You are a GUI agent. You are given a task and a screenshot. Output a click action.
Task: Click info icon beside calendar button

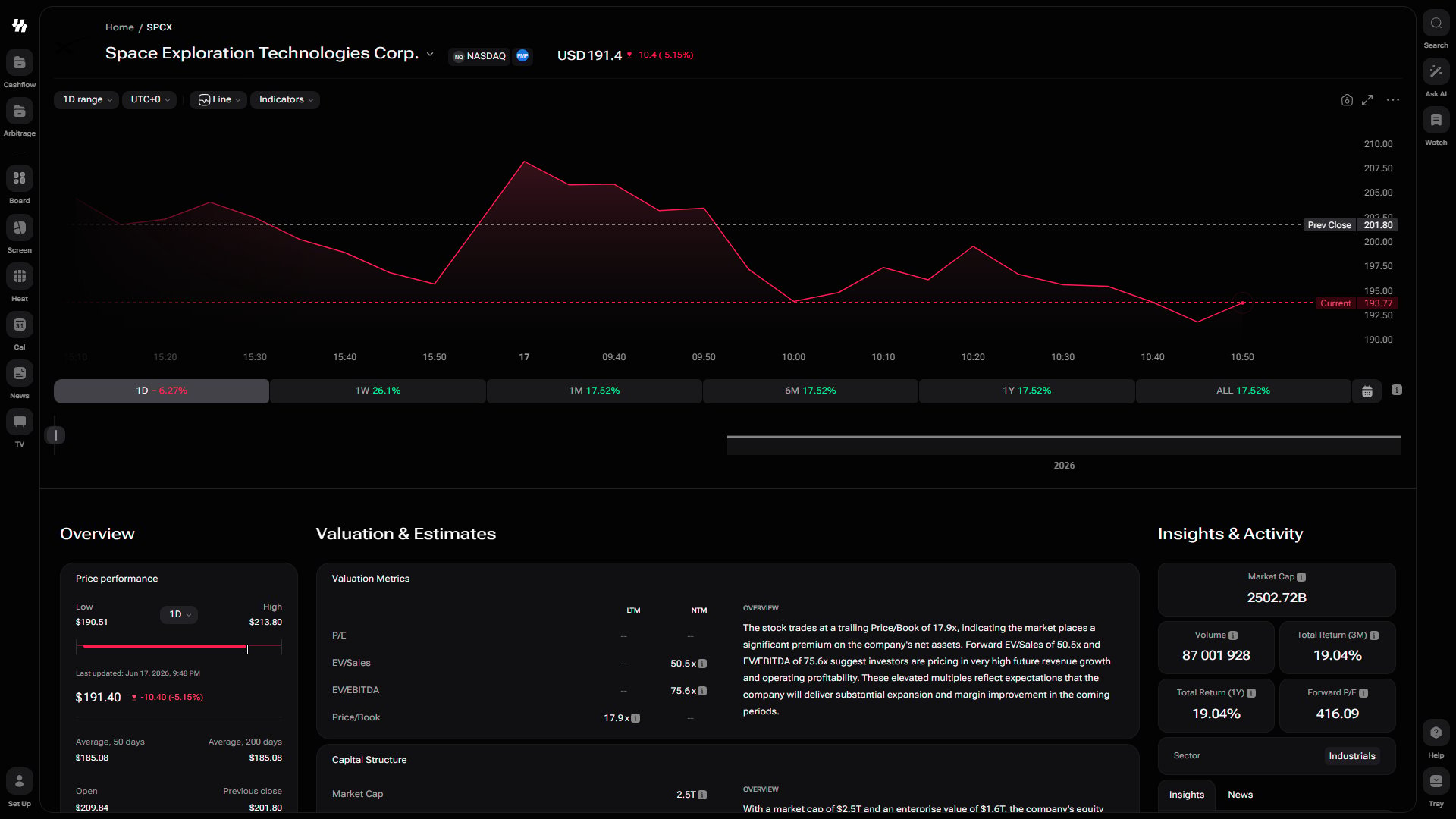point(1397,390)
